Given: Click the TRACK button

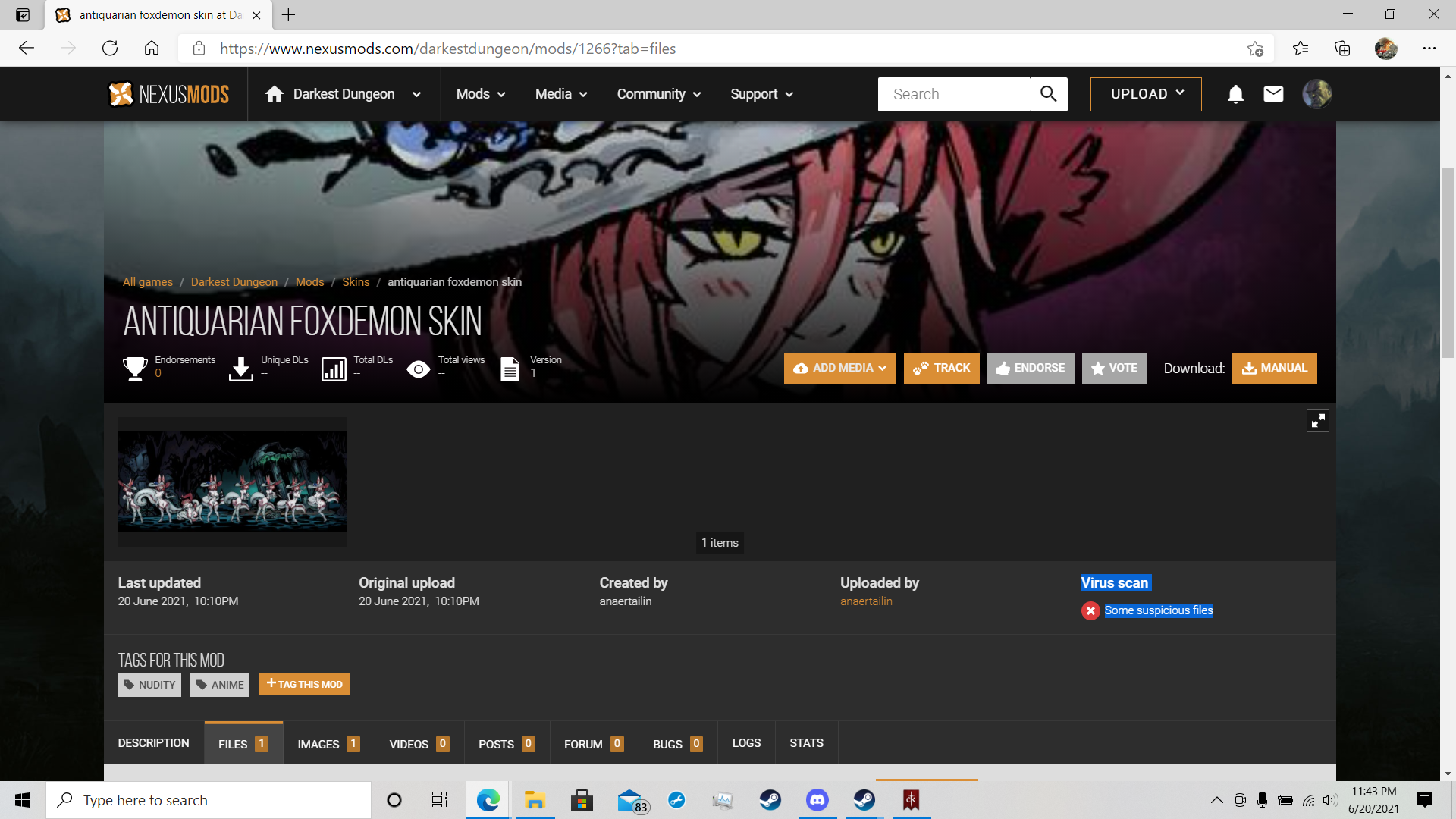Looking at the screenshot, I should click(x=942, y=369).
